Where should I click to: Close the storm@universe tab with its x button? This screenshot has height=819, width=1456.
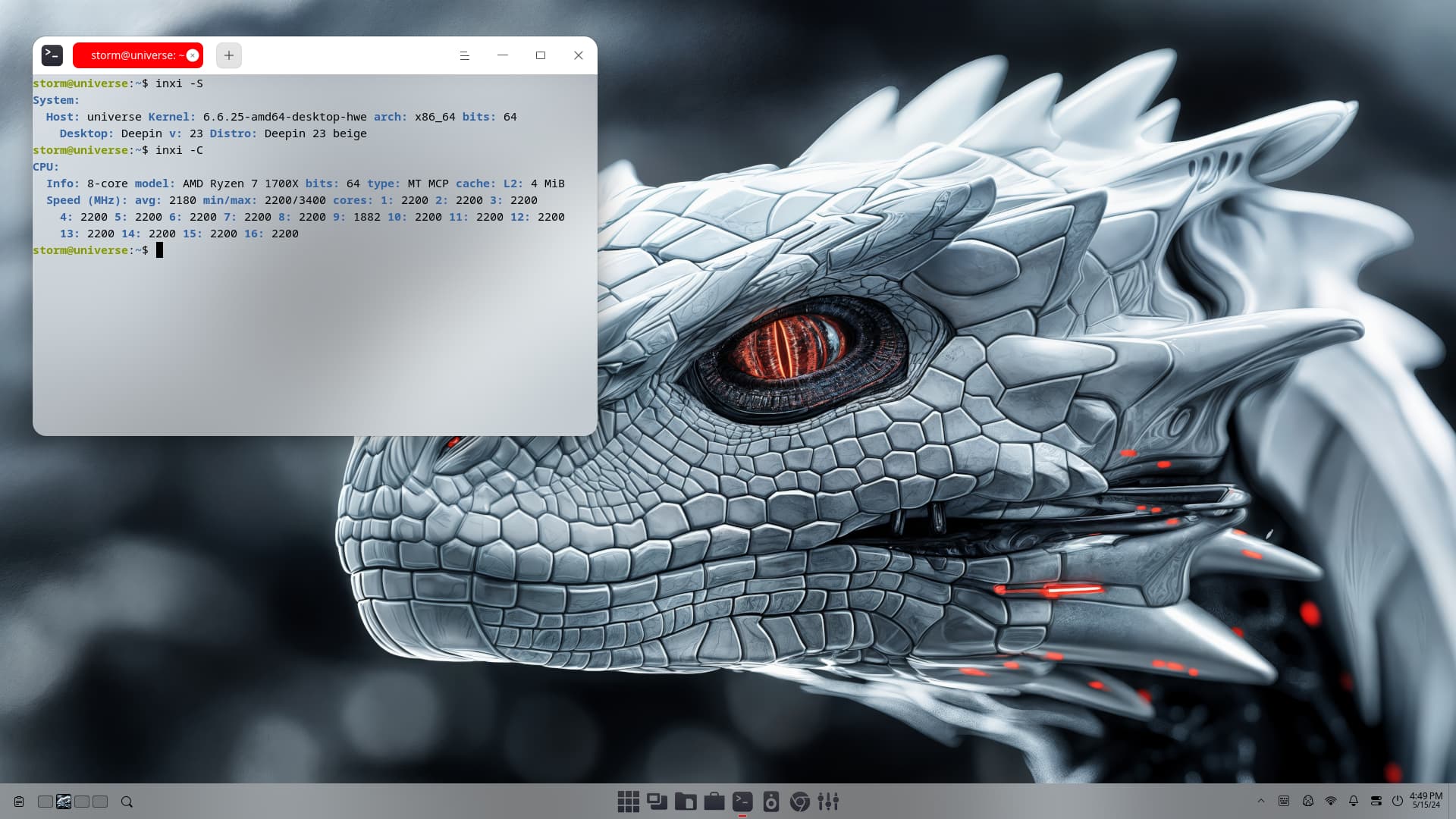193,55
